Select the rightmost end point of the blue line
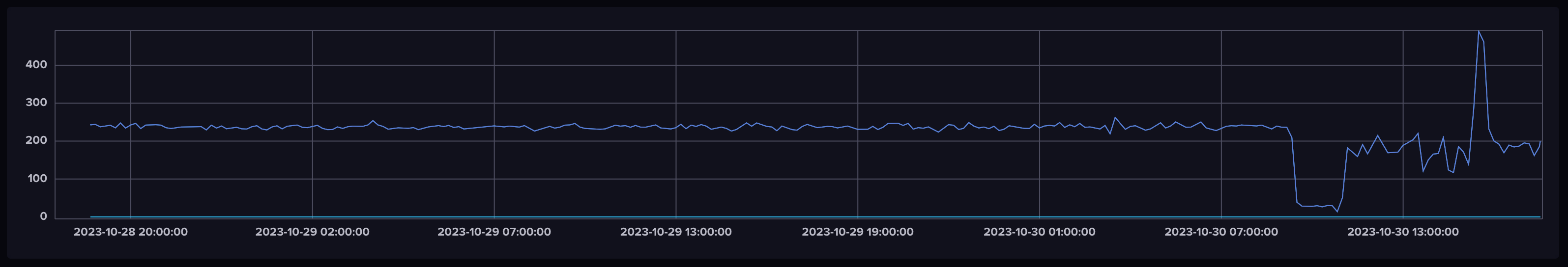Screen dimensions: 1568x267 (x=1540, y=142)
